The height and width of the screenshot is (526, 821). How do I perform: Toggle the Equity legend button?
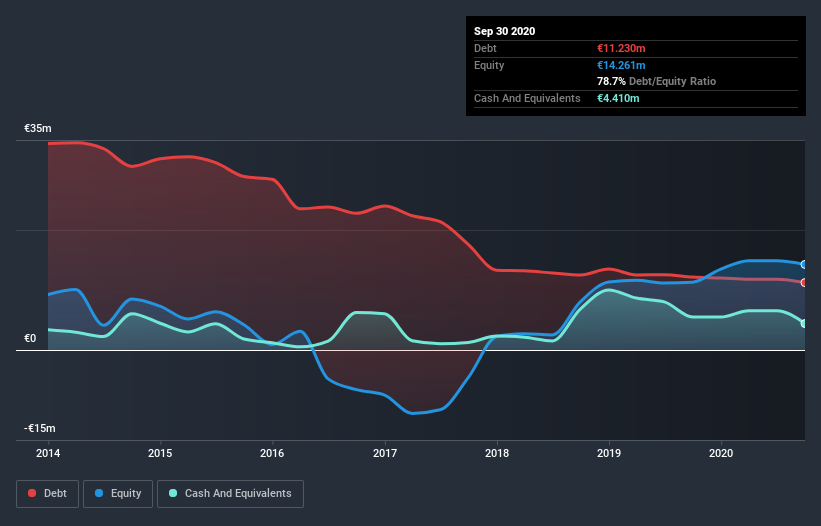pyautogui.click(x=118, y=494)
